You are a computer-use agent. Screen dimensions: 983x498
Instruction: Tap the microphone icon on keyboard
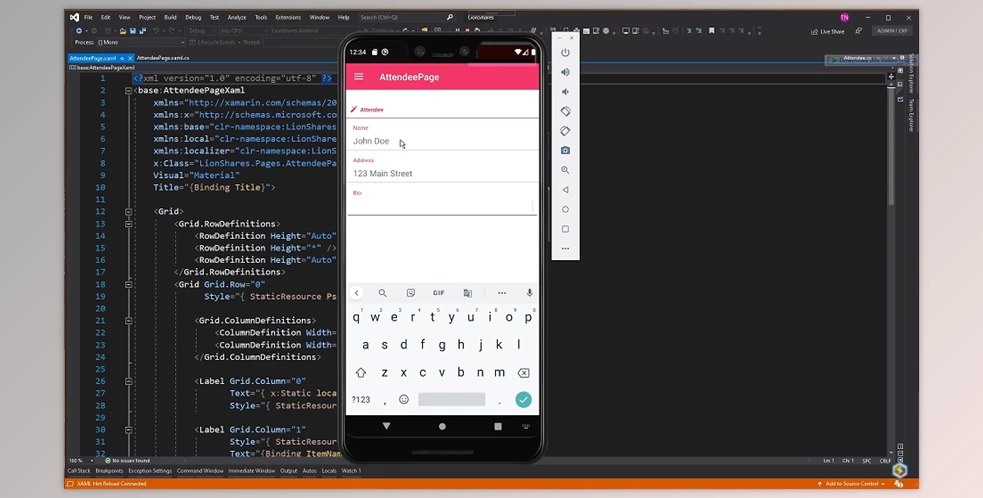click(529, 293)
